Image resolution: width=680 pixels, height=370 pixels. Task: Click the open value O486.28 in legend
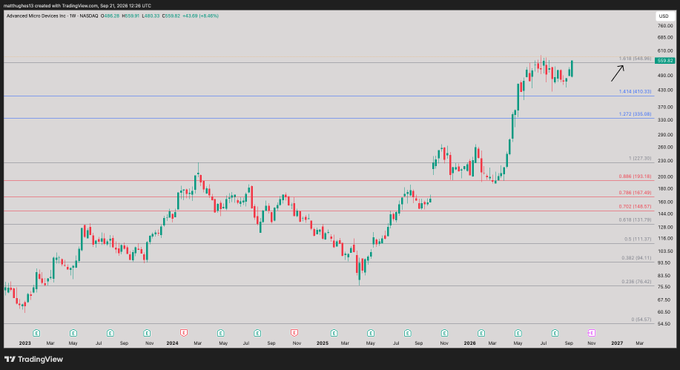(110, 16)
